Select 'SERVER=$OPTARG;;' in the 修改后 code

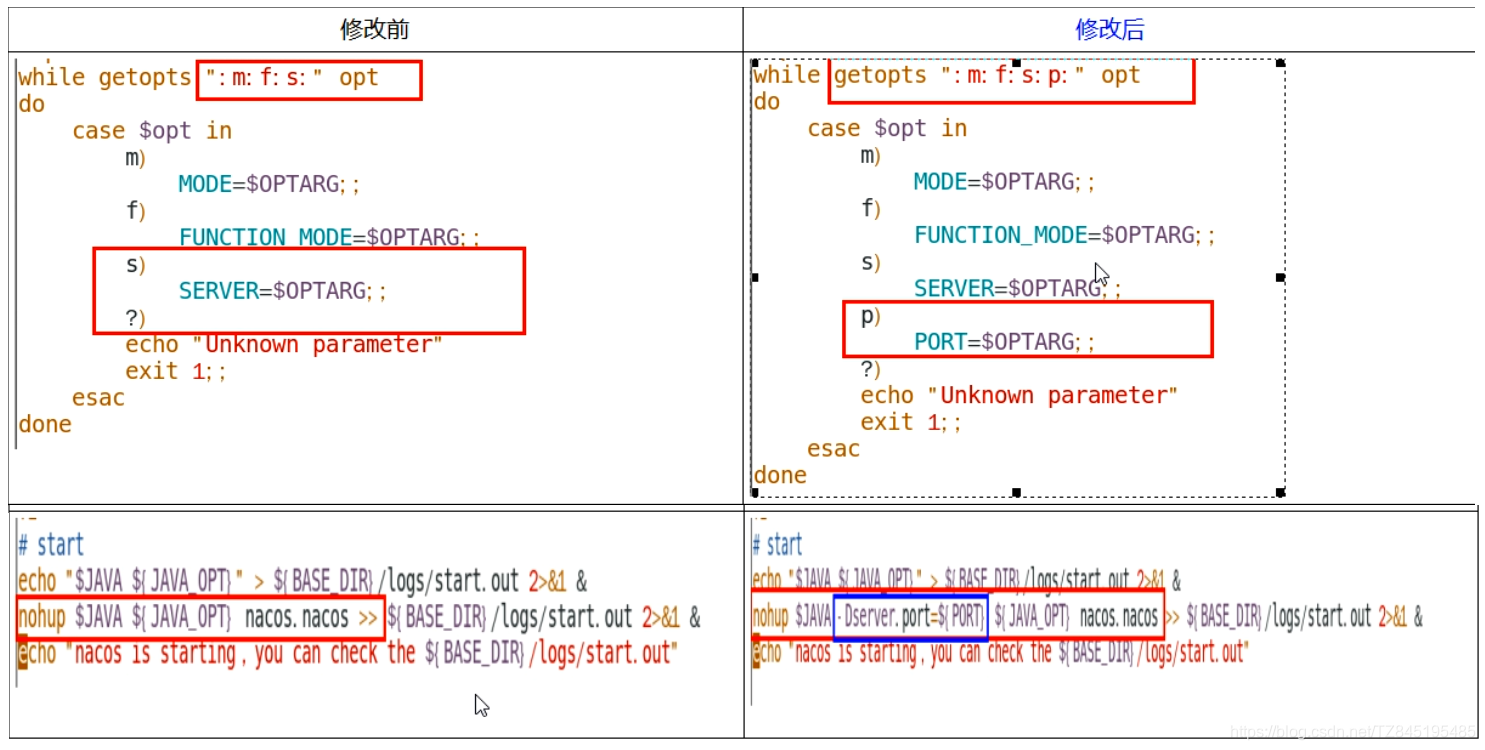1018,288
